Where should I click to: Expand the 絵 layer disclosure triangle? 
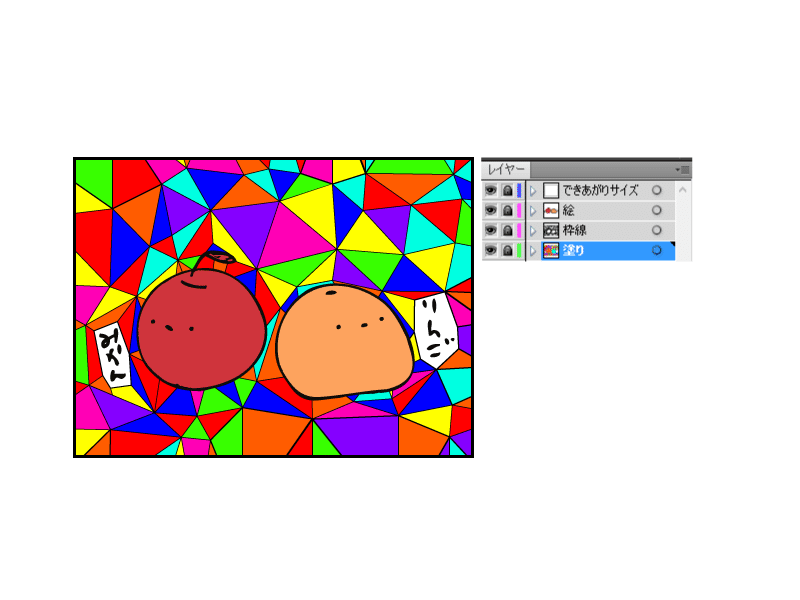tap(533, 211)
